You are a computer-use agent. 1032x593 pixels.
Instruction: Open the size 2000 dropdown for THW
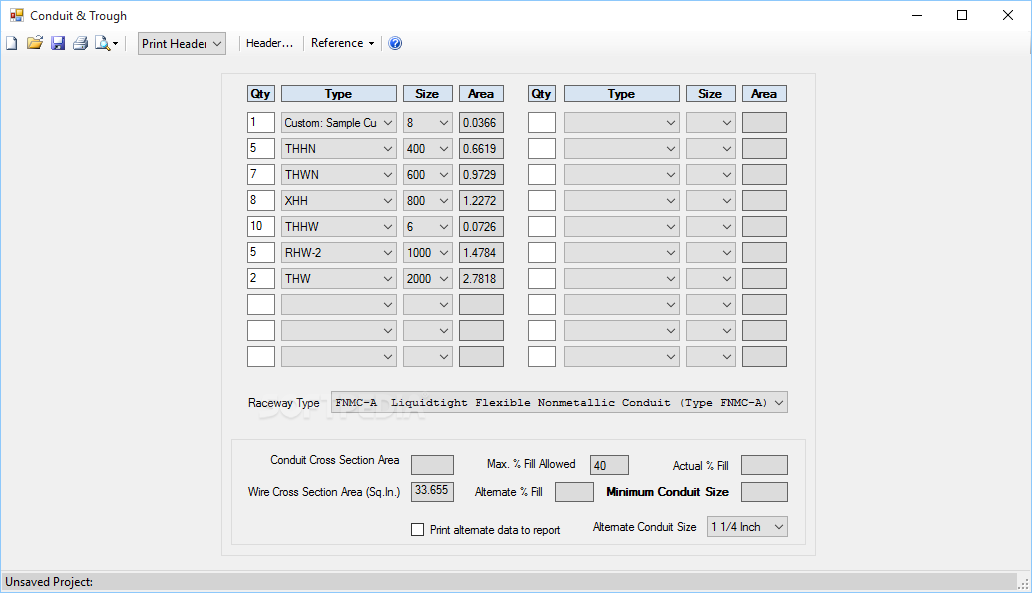(x=428, y=278)
